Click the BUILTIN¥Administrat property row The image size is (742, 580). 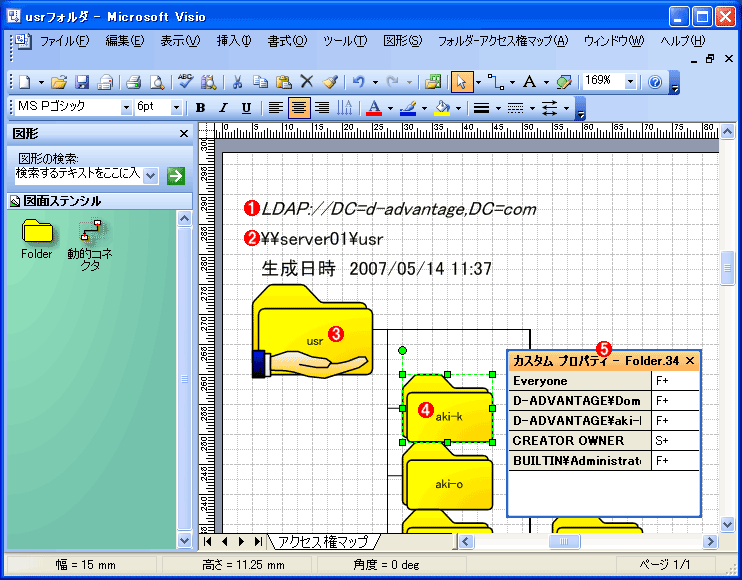tap(604, 460)
